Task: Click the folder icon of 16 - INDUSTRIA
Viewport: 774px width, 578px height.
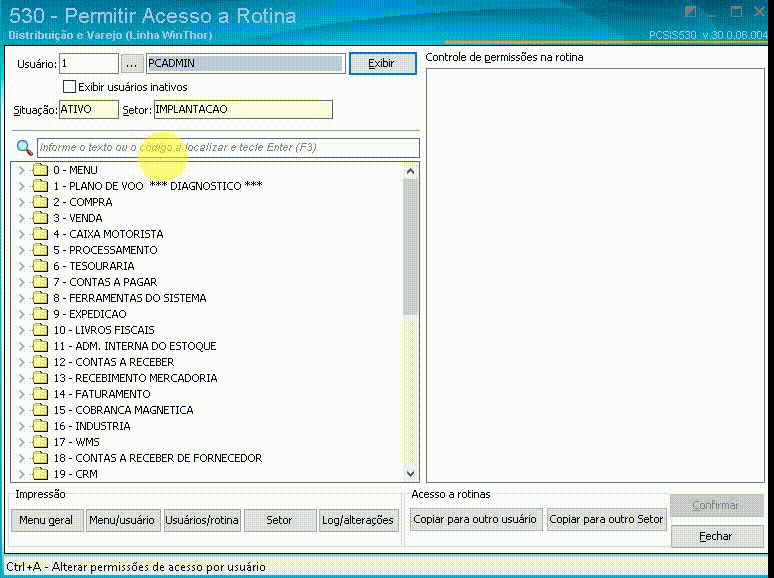Action: click(40, 426)
